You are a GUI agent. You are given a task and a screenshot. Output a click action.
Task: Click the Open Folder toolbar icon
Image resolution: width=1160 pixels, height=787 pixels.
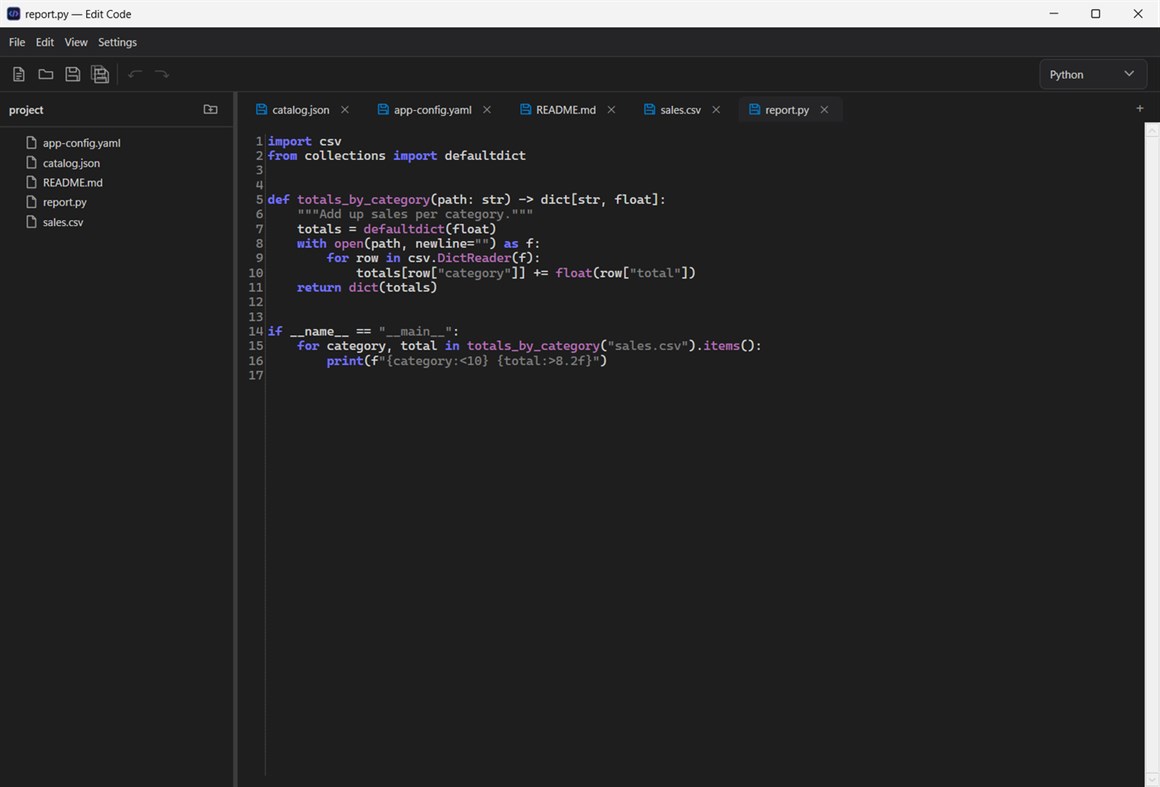click(x=46, y=74)
